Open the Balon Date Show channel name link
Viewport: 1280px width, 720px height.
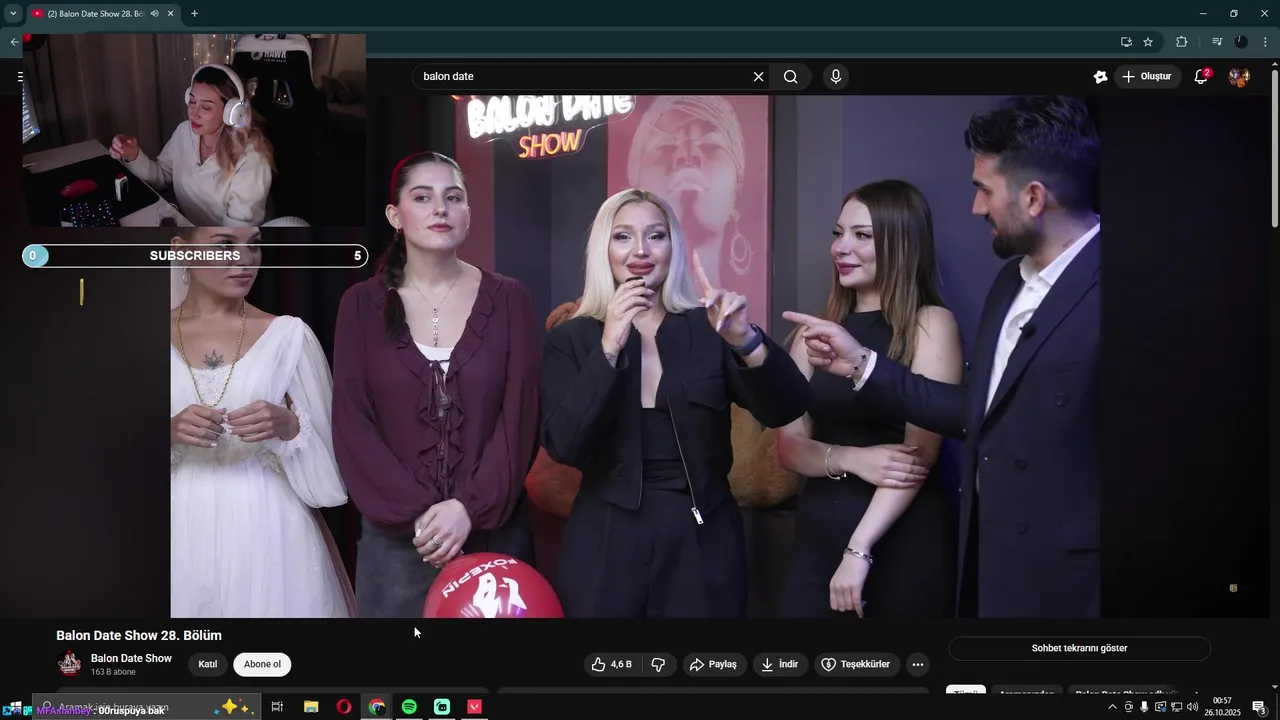[x=131, y=658]
